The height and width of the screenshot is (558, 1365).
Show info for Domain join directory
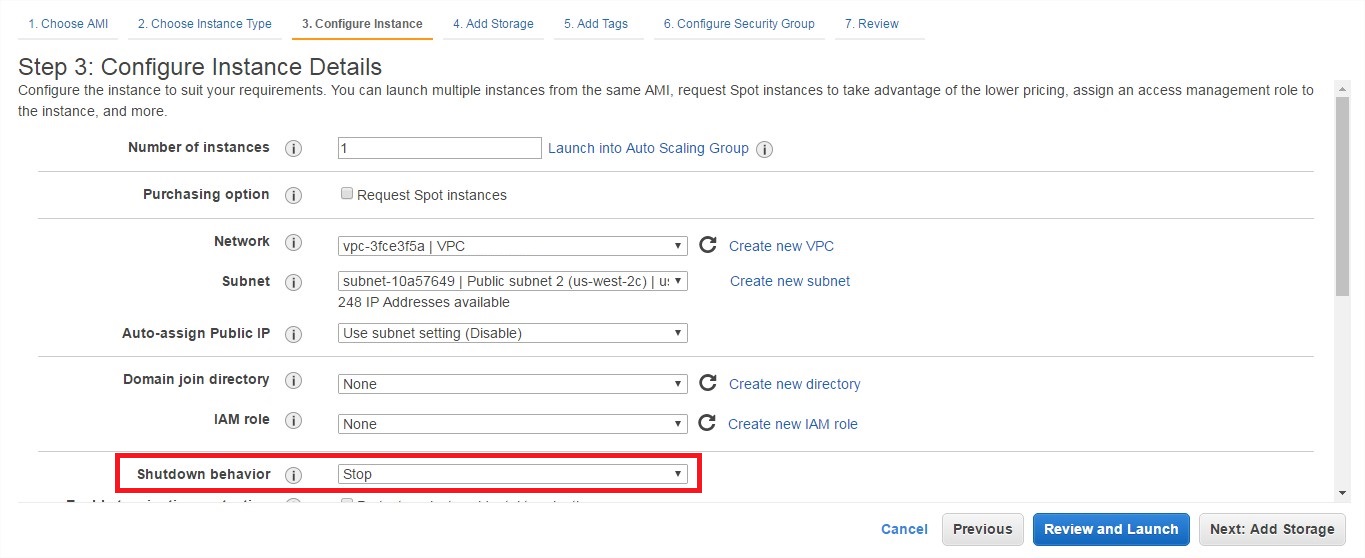(293, 380)
